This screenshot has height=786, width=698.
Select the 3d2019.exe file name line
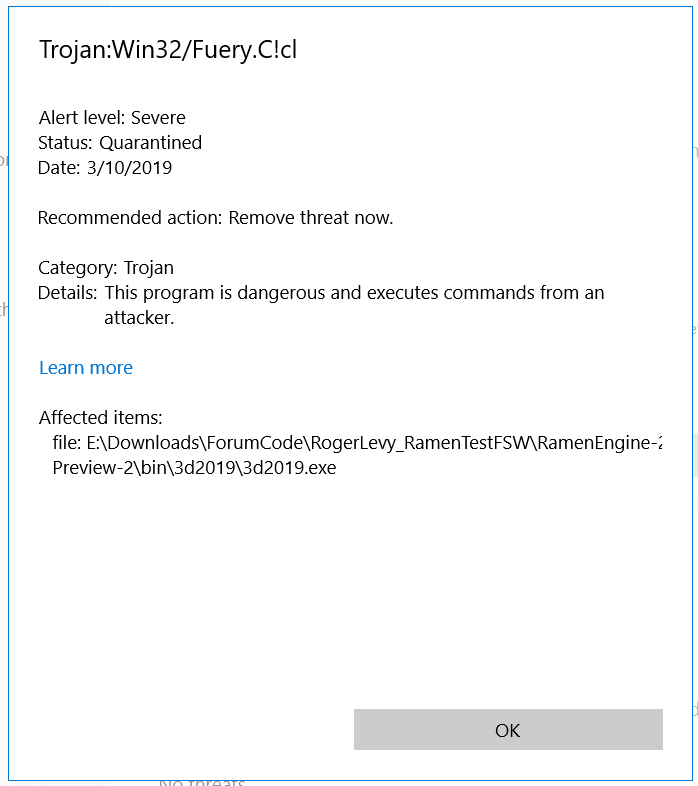click(194, 468)
